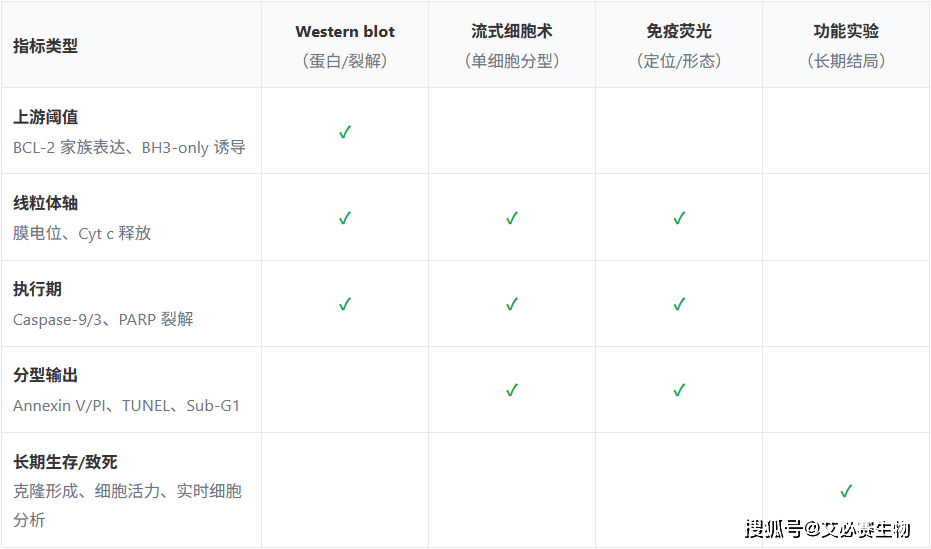This screenshot has height=549, width=931.
Task: Click the 指标类型 header cell
Action: point(45,46)
